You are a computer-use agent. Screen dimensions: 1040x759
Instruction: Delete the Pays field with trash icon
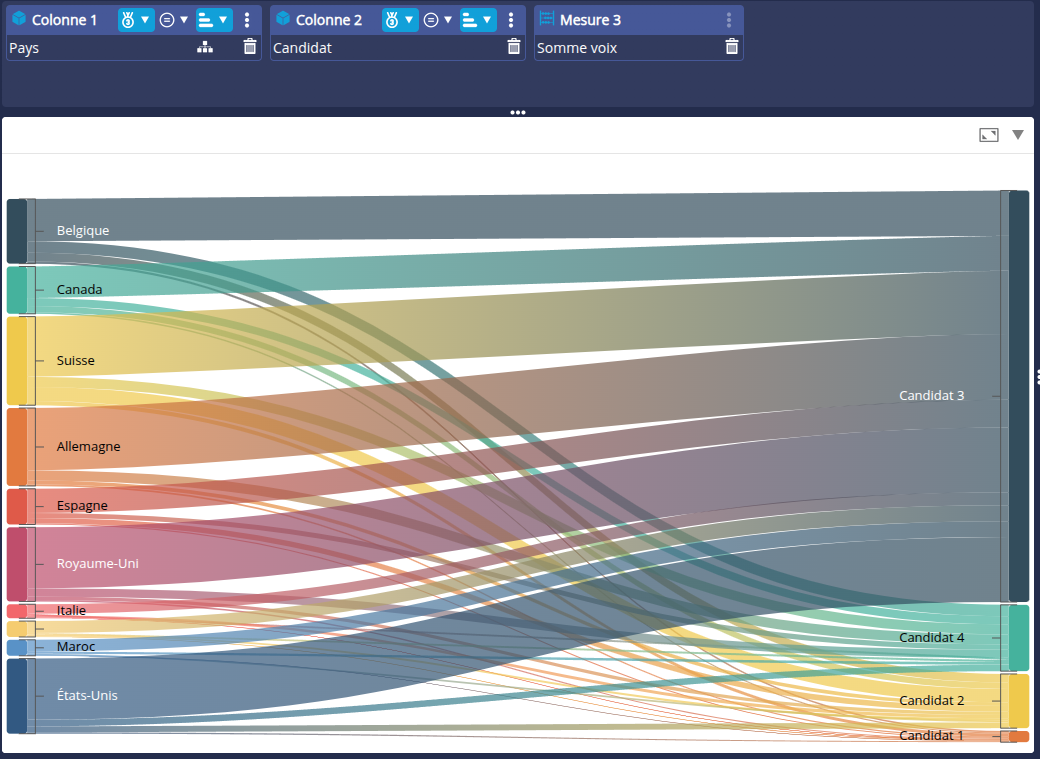click(x=250, y=47)
